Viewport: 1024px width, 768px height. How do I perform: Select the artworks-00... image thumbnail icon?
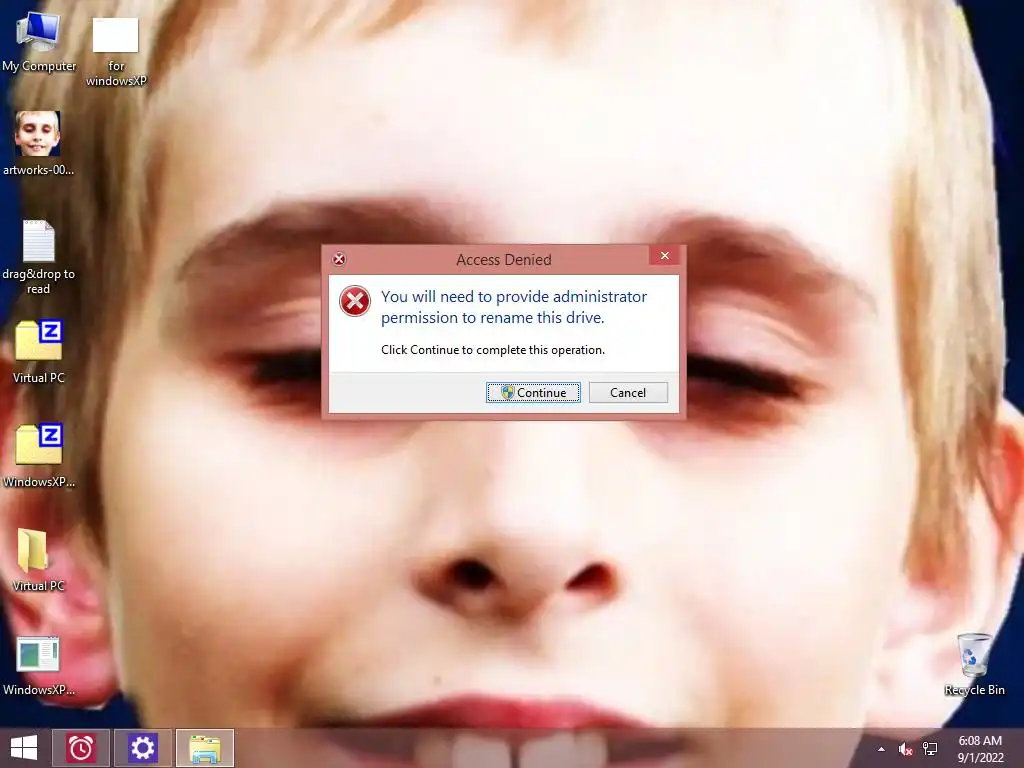coord(38,134)
